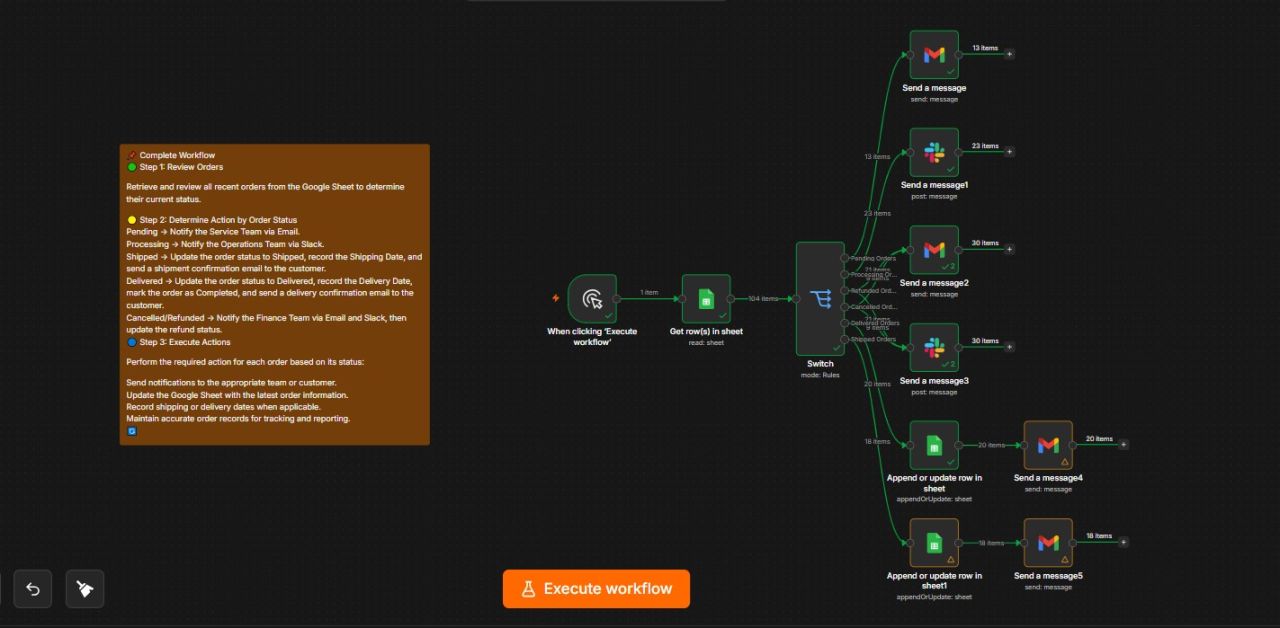Screen dimensions: 1280x628
Task: Add node after 'Send a message4' plus
Action: (x=1123, y=445)
